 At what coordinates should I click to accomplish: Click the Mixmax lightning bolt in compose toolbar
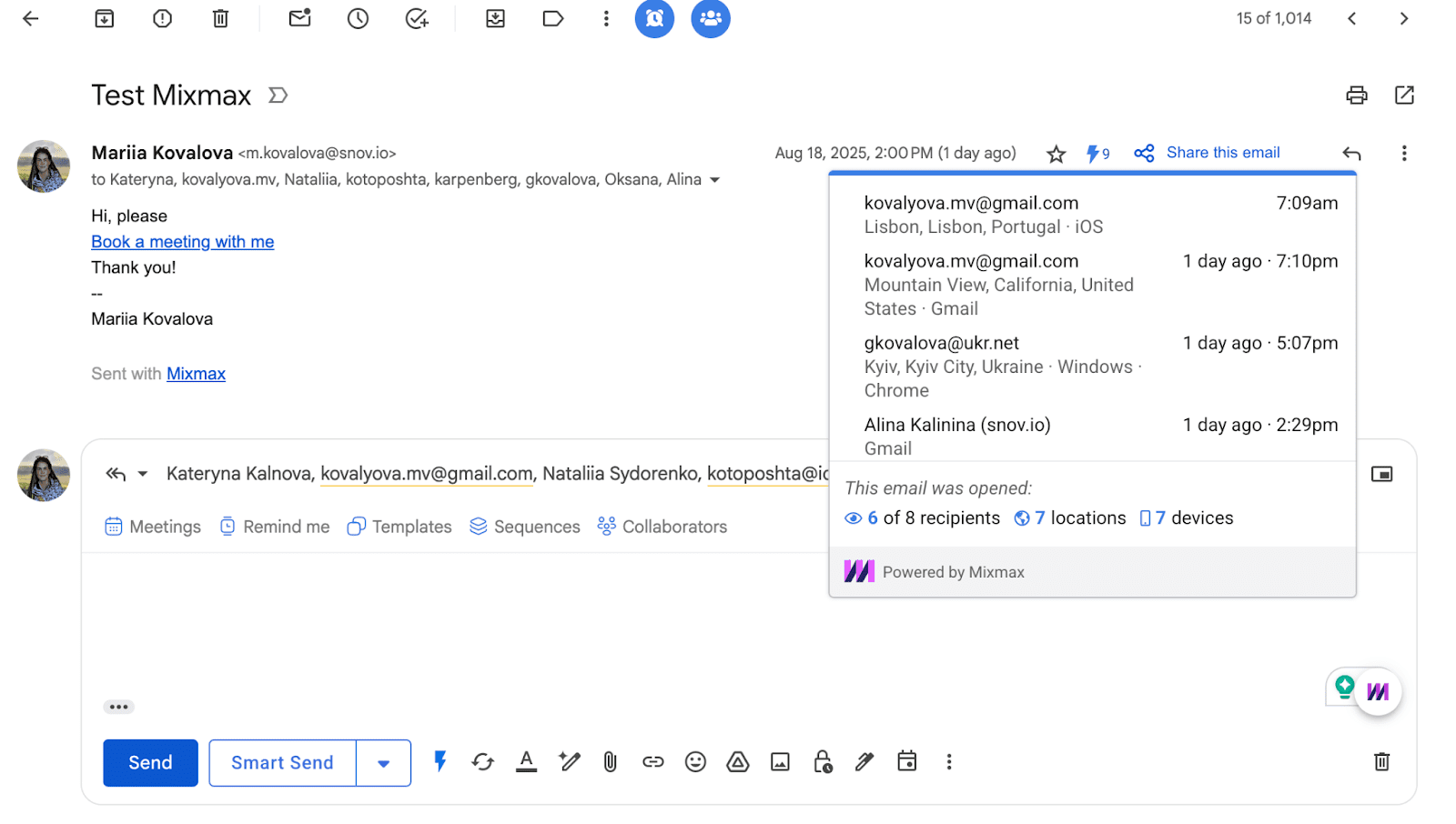(x=440, y=761)
